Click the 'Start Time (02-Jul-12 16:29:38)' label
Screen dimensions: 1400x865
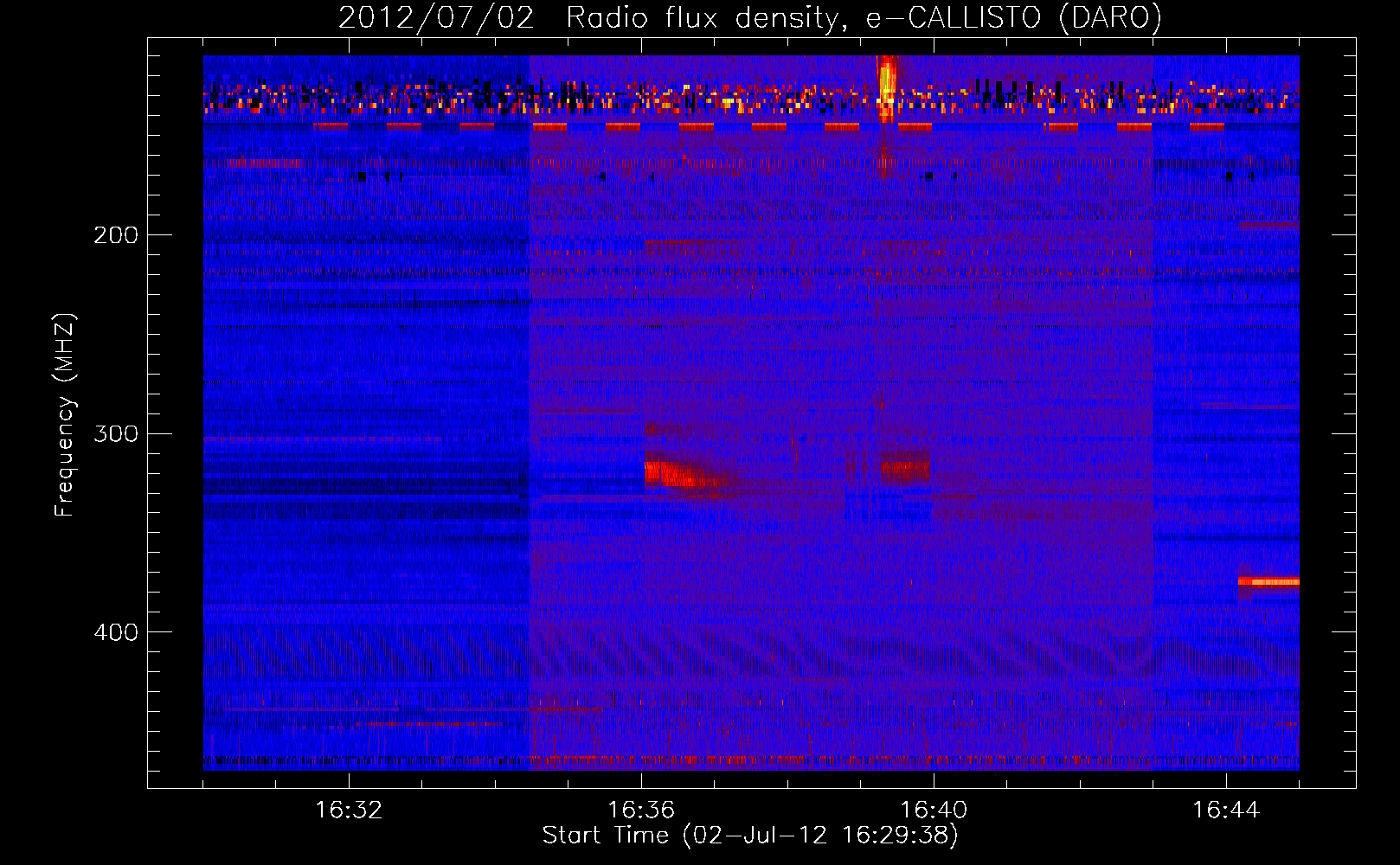pos(750,836)
